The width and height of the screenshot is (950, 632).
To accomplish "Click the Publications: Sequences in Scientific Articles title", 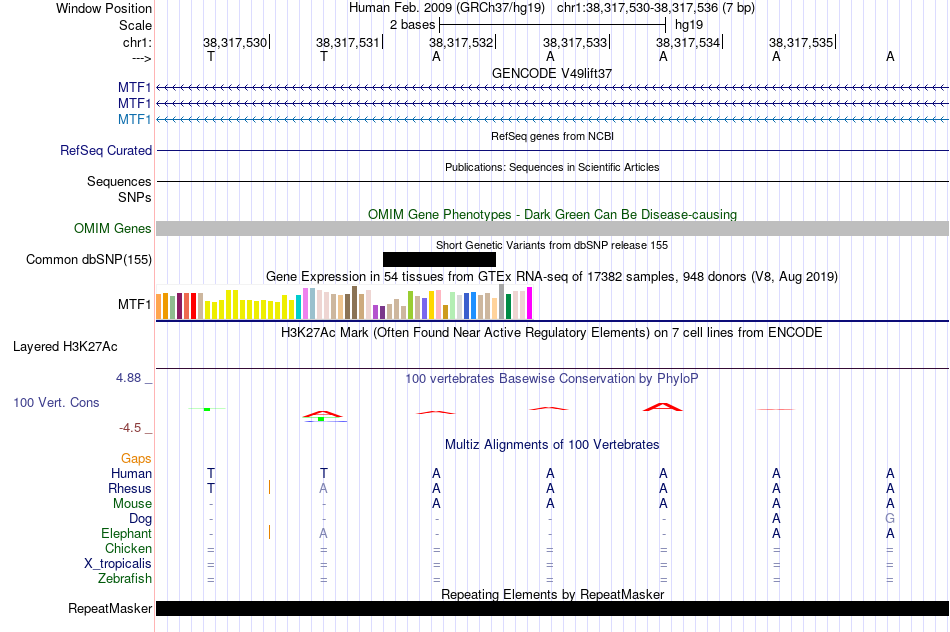I will click(x=552, y=167).
